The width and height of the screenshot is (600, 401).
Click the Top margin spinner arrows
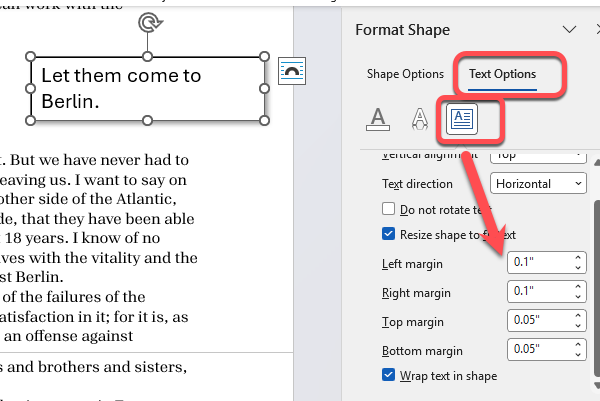(x=577, y=322)
